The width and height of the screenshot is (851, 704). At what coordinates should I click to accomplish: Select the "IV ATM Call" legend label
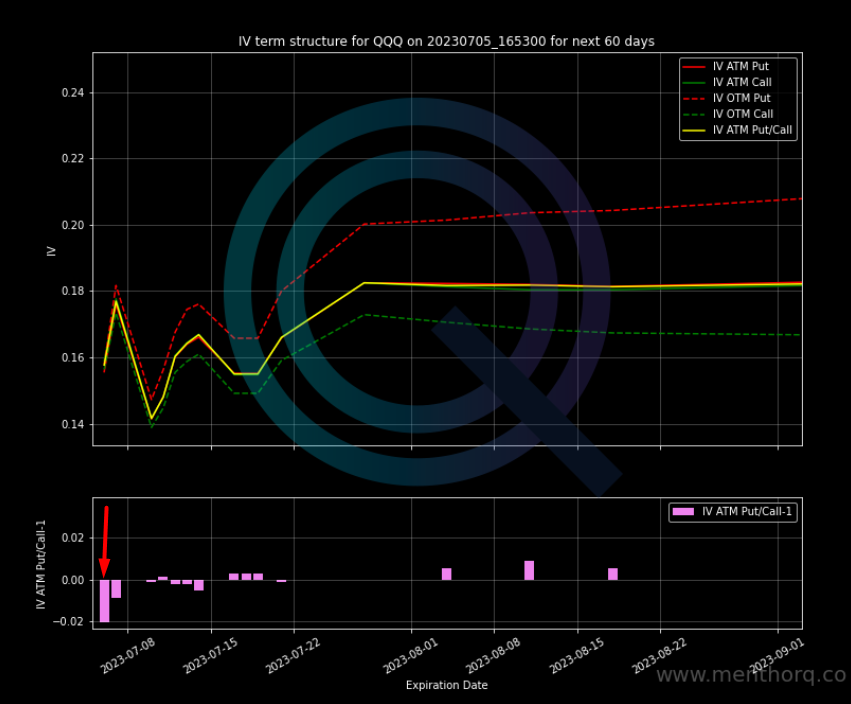click(742, 82)
